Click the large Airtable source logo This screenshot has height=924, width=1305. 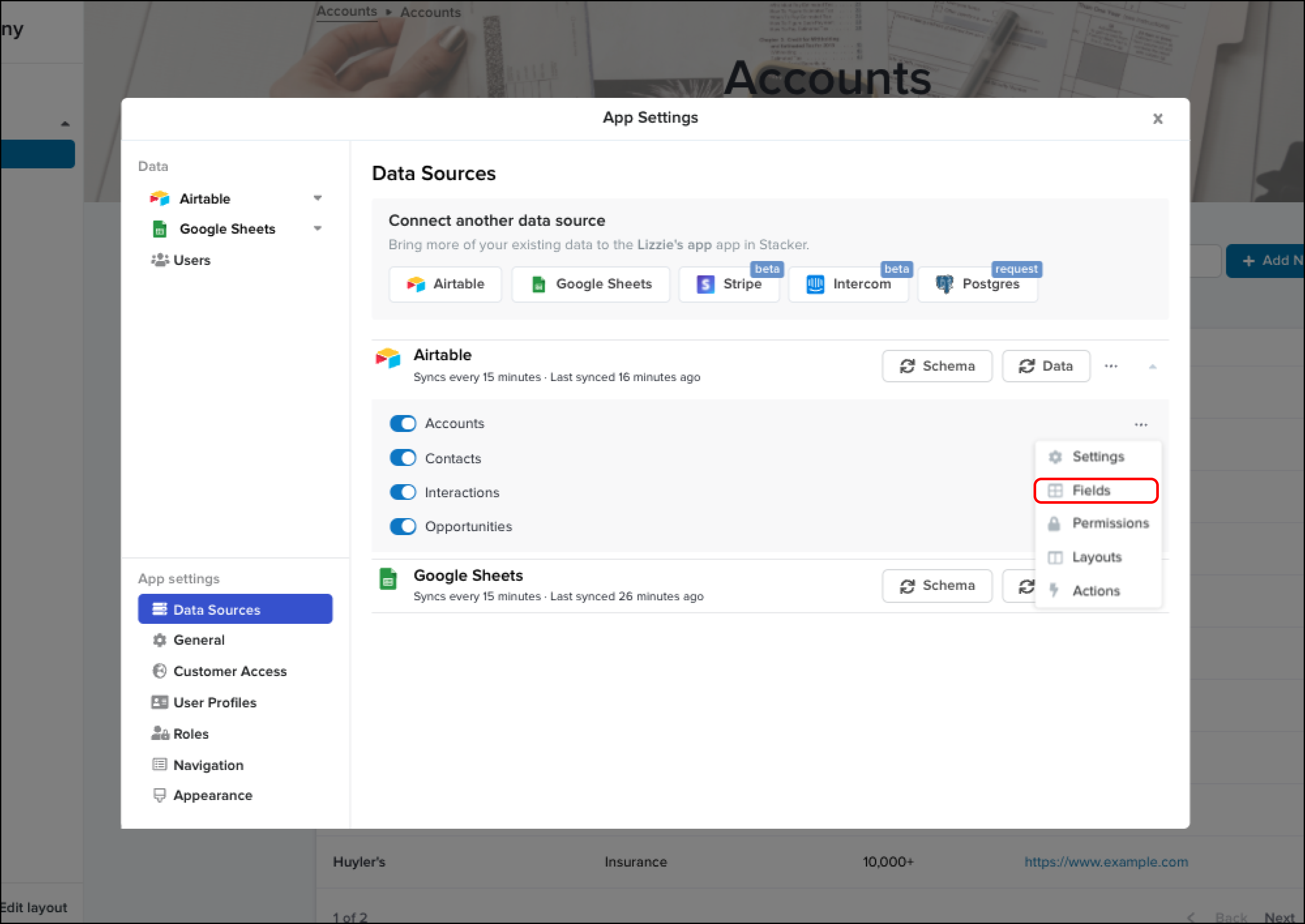point(388,358)
